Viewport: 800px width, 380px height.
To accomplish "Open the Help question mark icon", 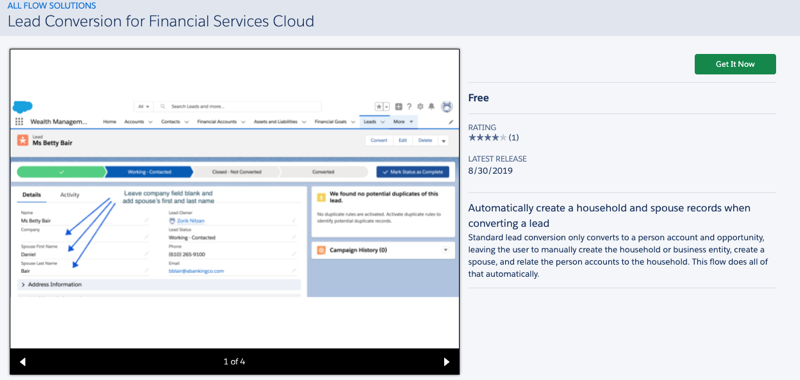I will [x=409, y=107].
